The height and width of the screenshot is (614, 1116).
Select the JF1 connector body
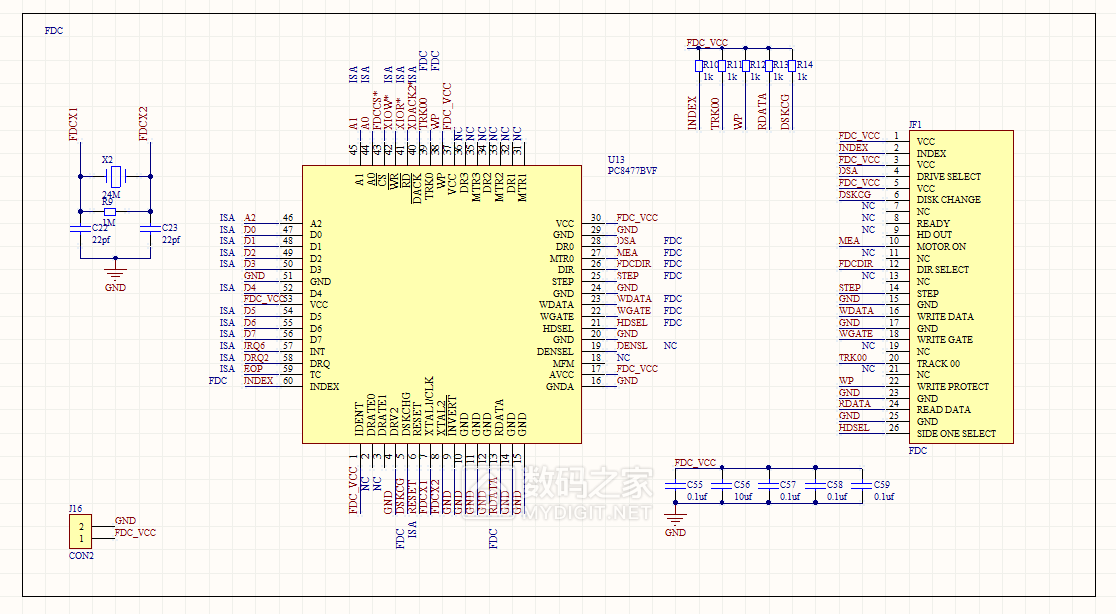pyautogui.click(x=961, y=287)
